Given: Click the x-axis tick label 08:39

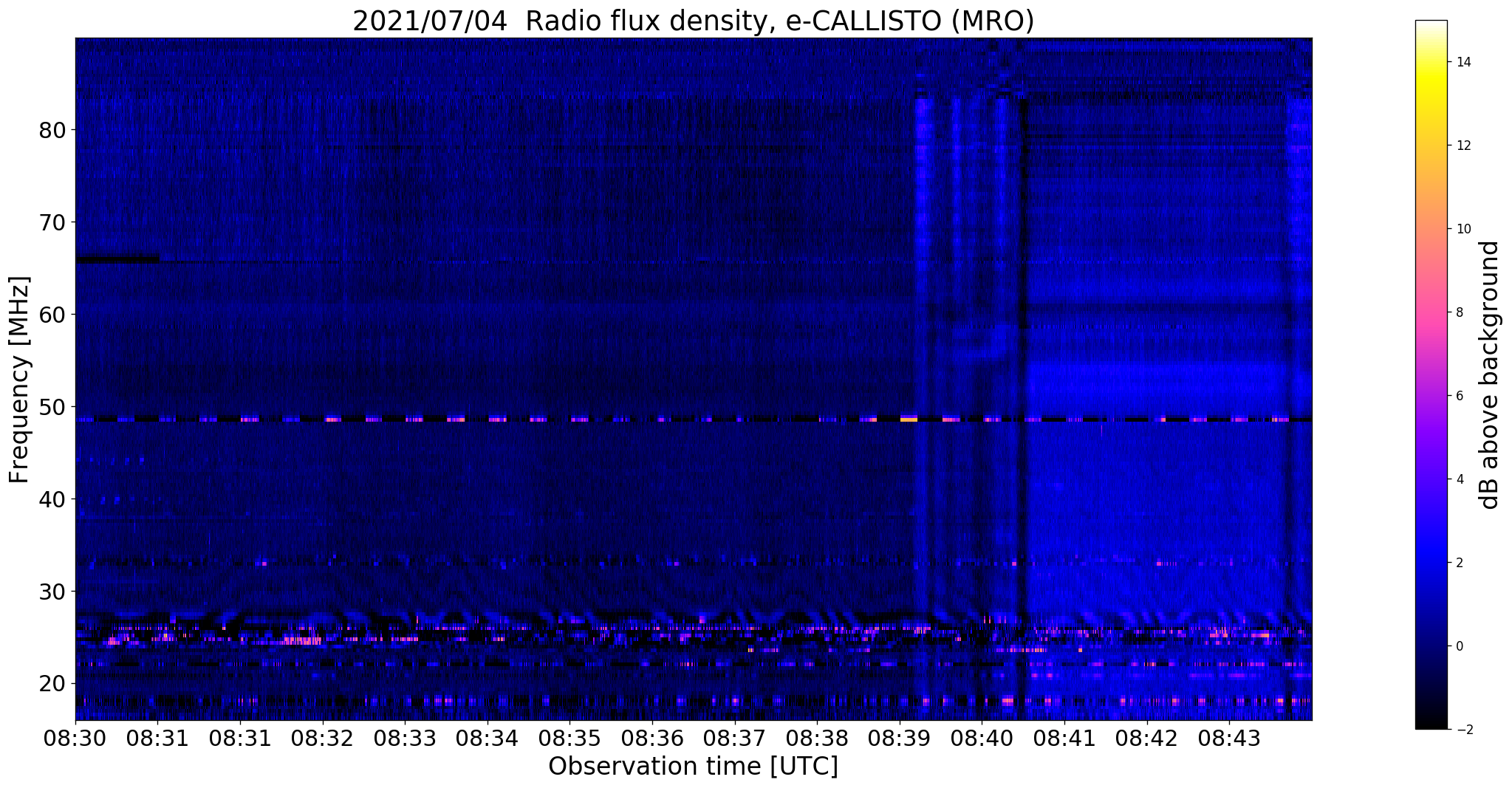Looking at the screenshot, I should pos(899,739).
